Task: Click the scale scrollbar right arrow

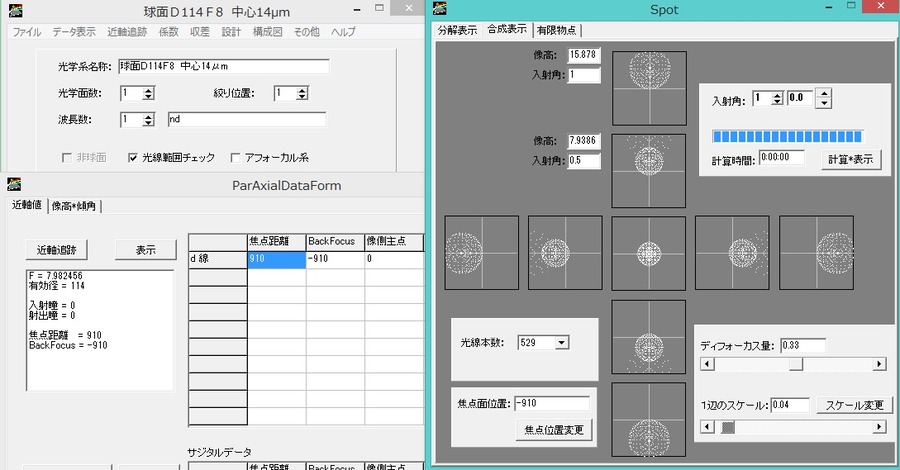Action: (879, 427)
